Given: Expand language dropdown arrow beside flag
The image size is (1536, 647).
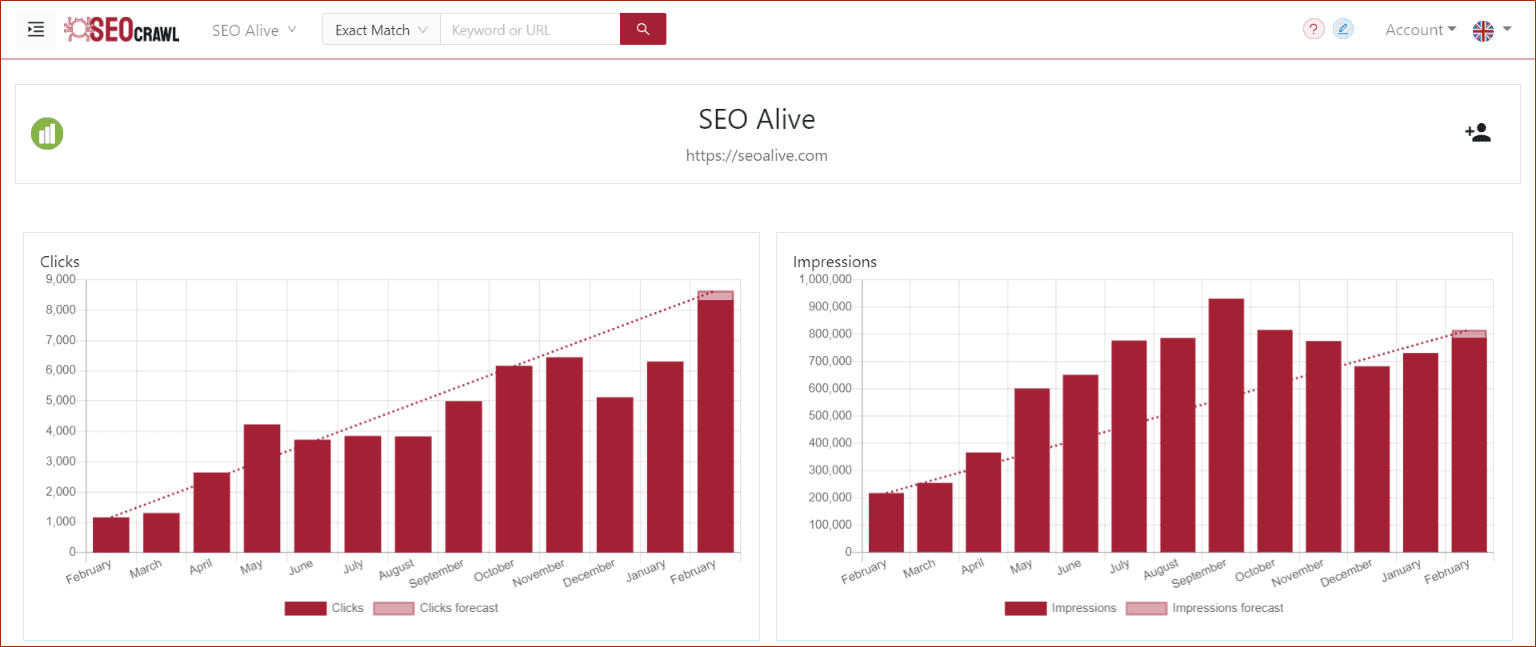Looking at the screenshot, I should coord(1506,30).
